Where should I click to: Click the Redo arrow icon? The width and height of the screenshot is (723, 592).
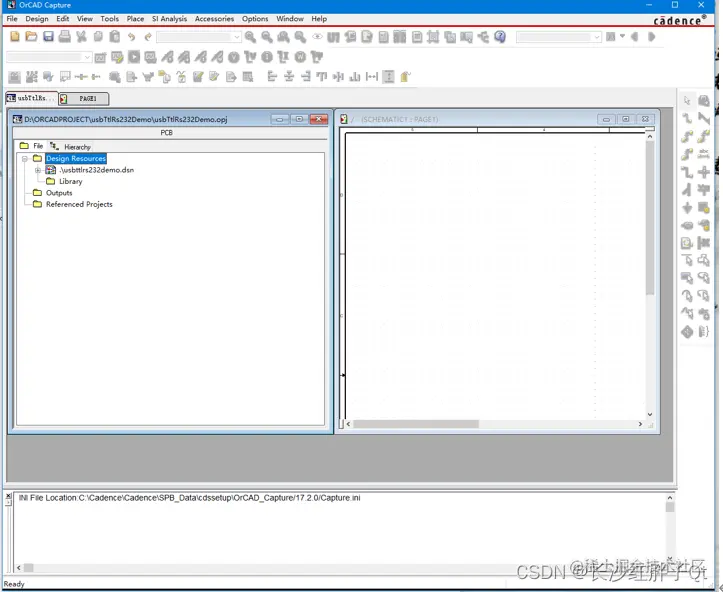pyautogui.click(x=148, y=36)
